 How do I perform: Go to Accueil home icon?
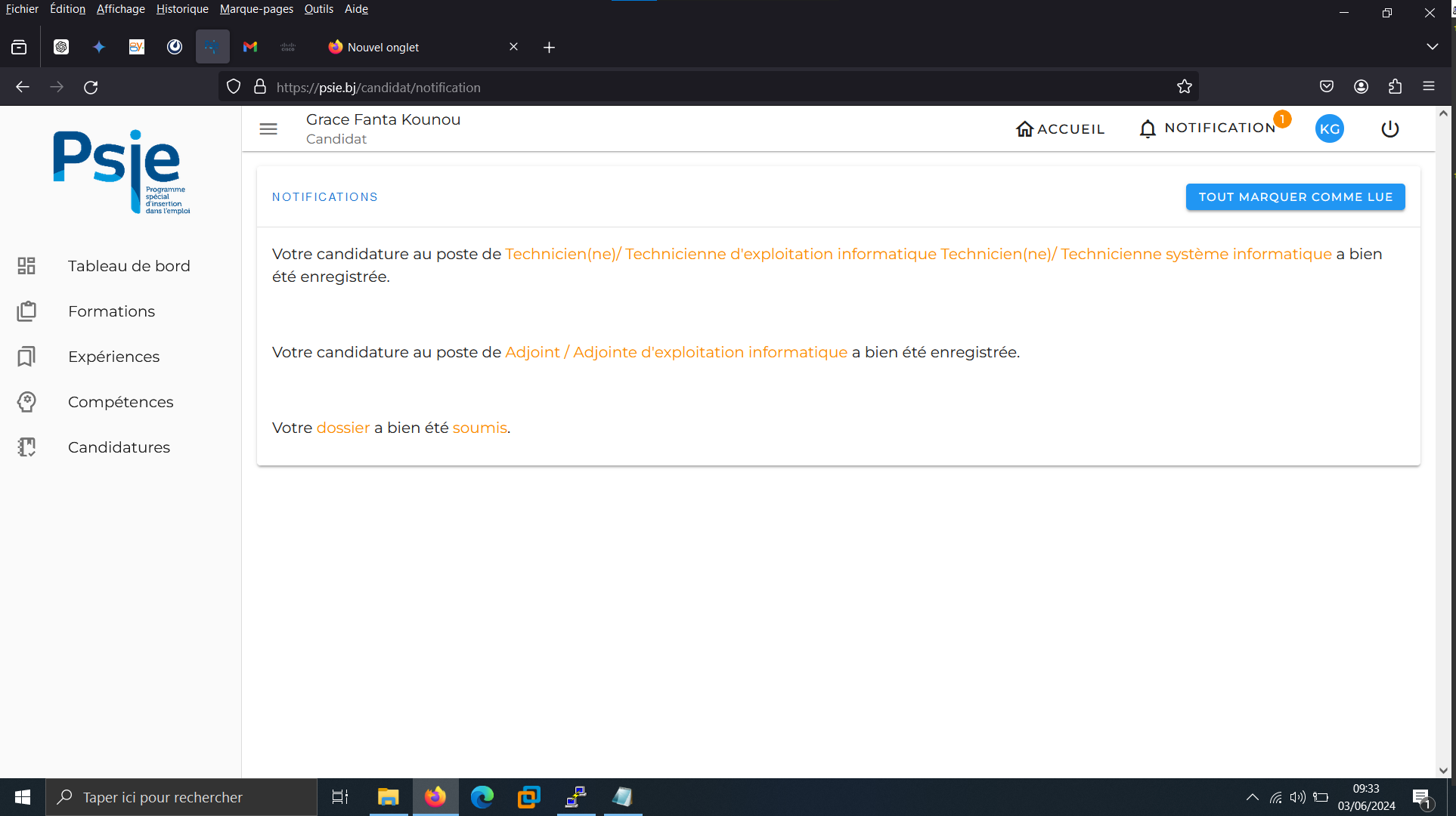(x=1024, y=129)
